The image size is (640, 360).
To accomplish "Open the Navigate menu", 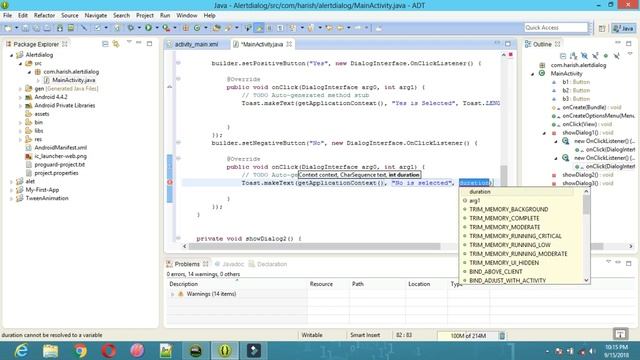I will pyautogui.click(x=96, y=16).
